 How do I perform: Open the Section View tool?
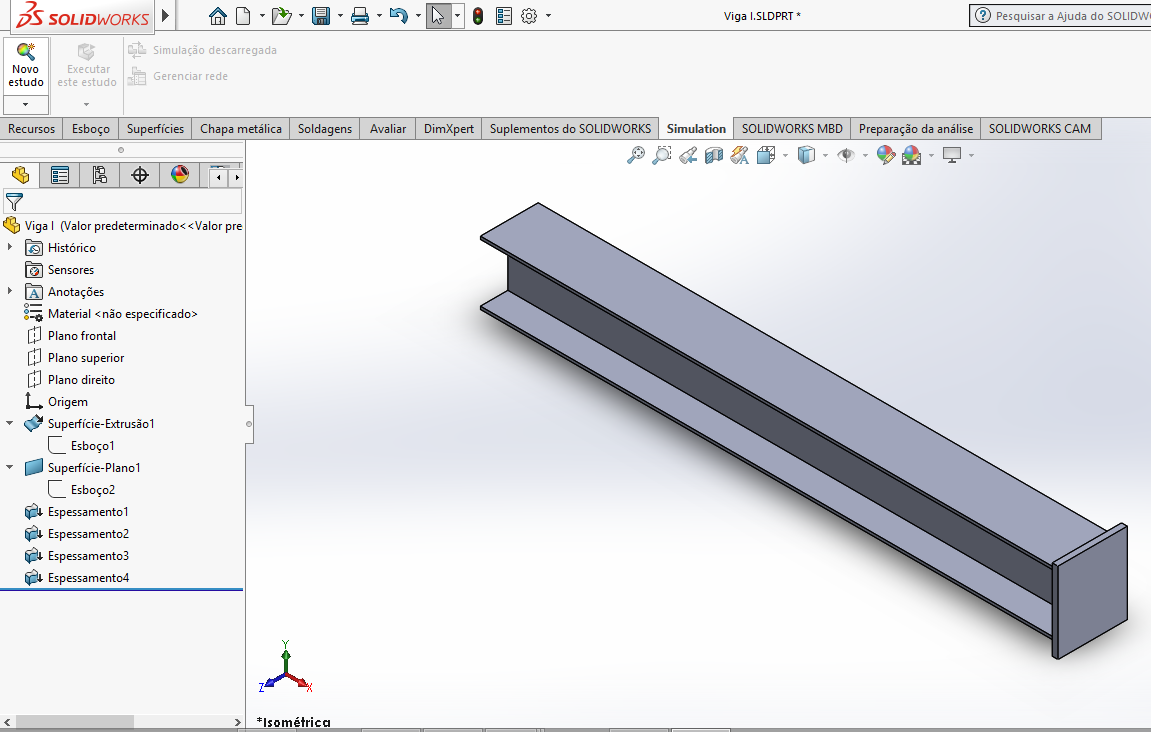point(714,155)
